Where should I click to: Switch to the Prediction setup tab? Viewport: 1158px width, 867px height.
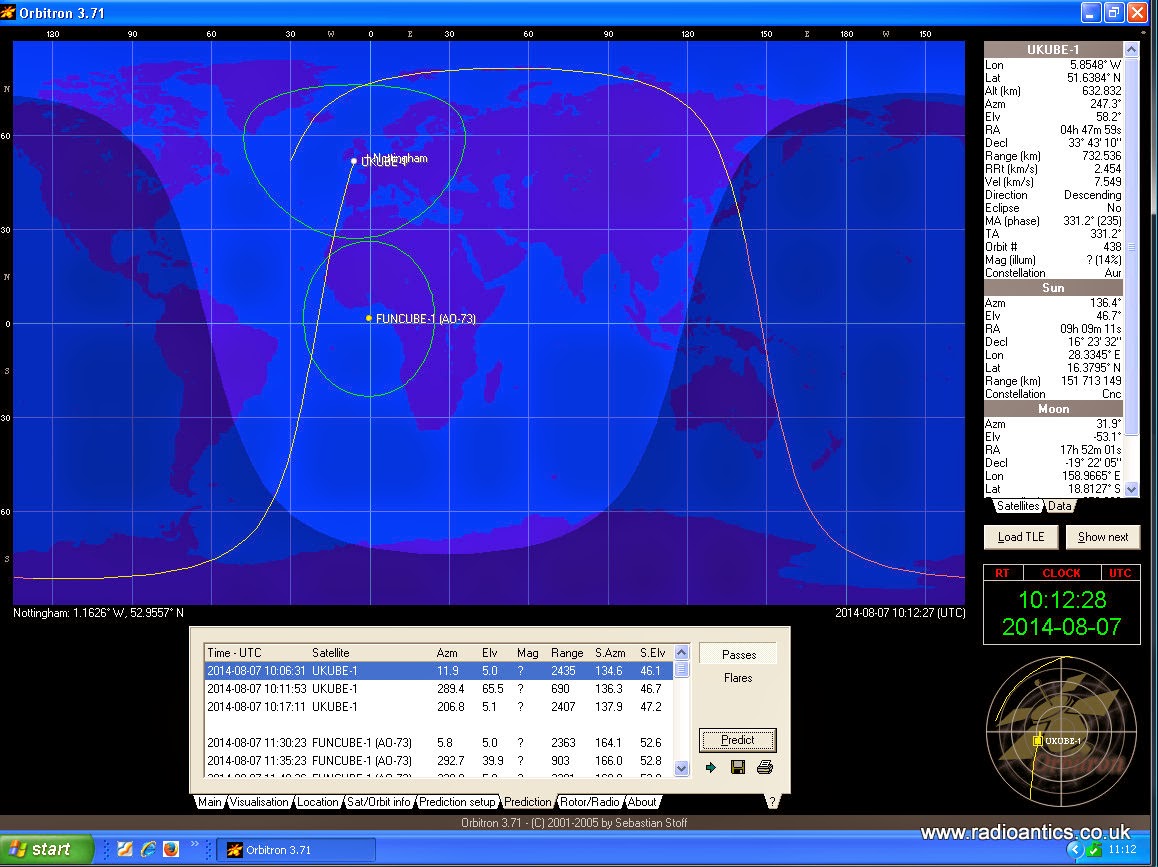pyautogui.click(x=456, y=802)
